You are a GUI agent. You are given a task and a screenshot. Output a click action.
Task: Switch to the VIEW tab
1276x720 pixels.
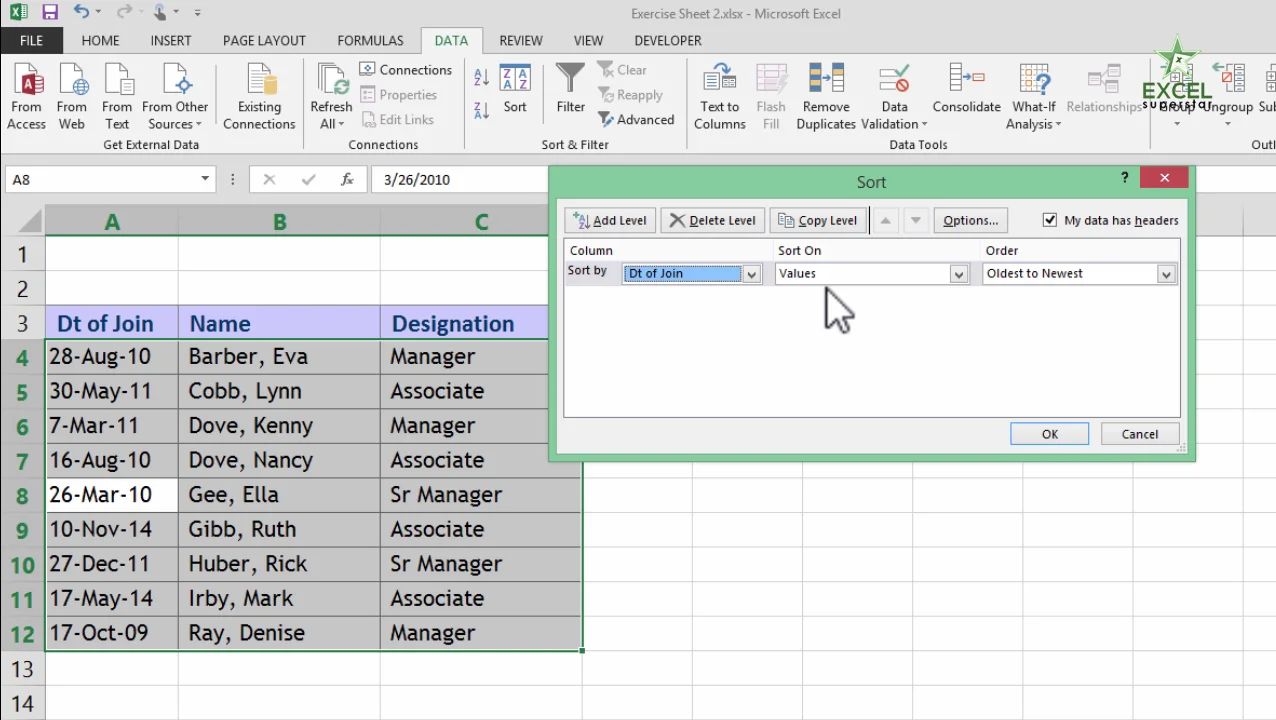[x=588, y=41]
